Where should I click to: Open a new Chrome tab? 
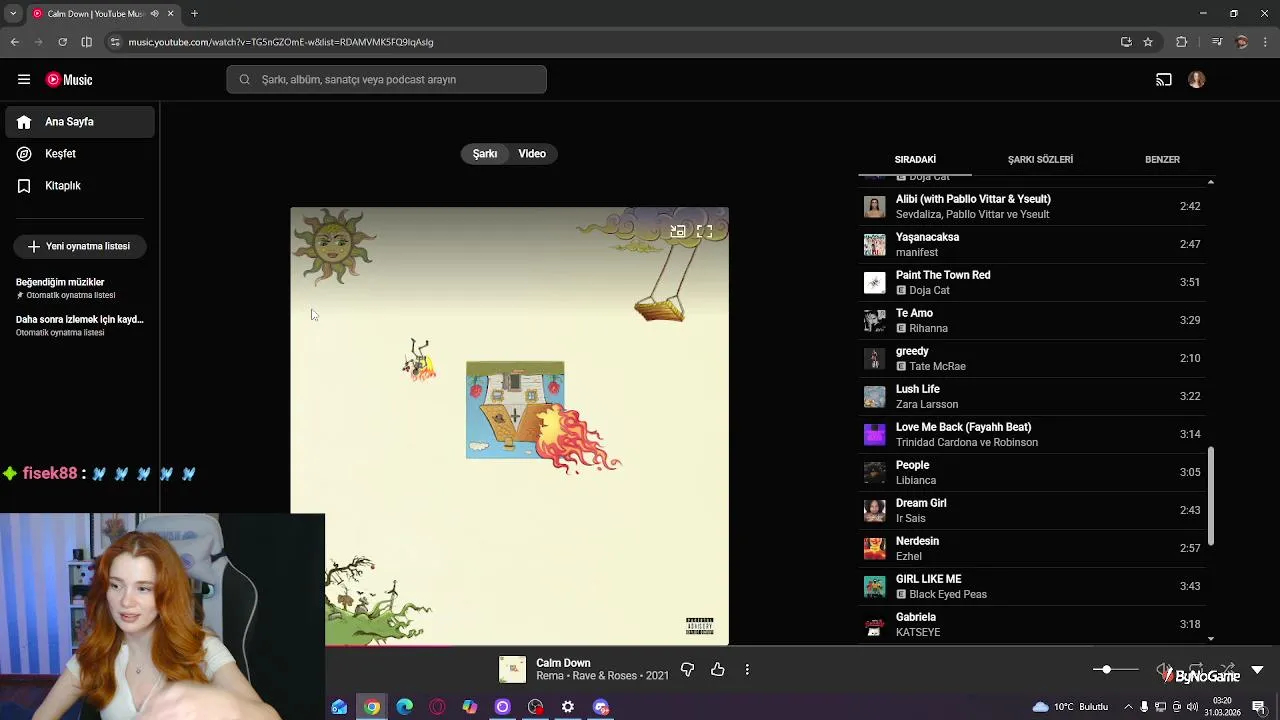195,14
